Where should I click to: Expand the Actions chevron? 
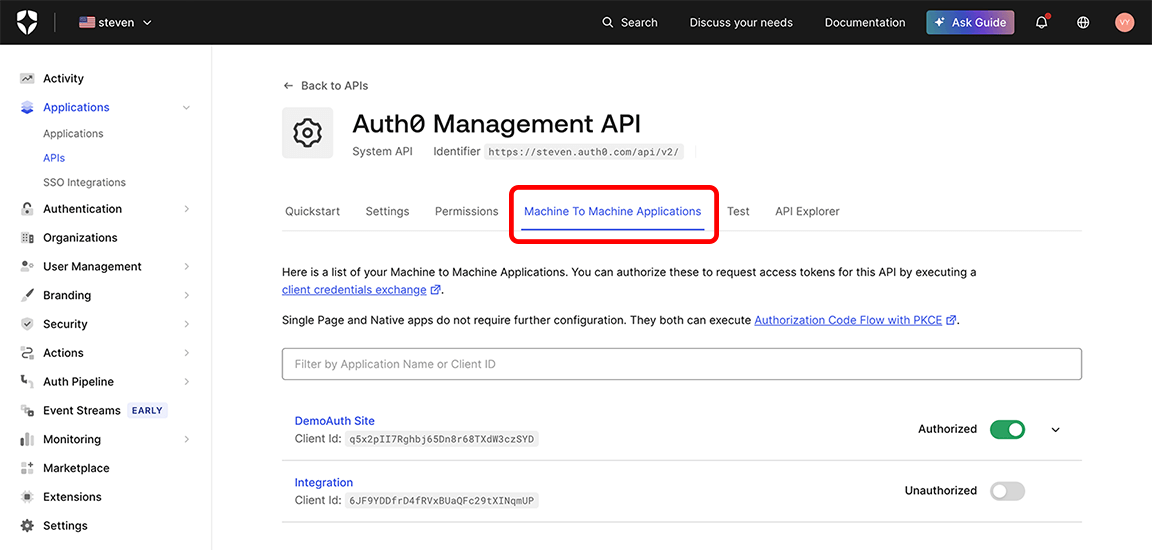187,353
